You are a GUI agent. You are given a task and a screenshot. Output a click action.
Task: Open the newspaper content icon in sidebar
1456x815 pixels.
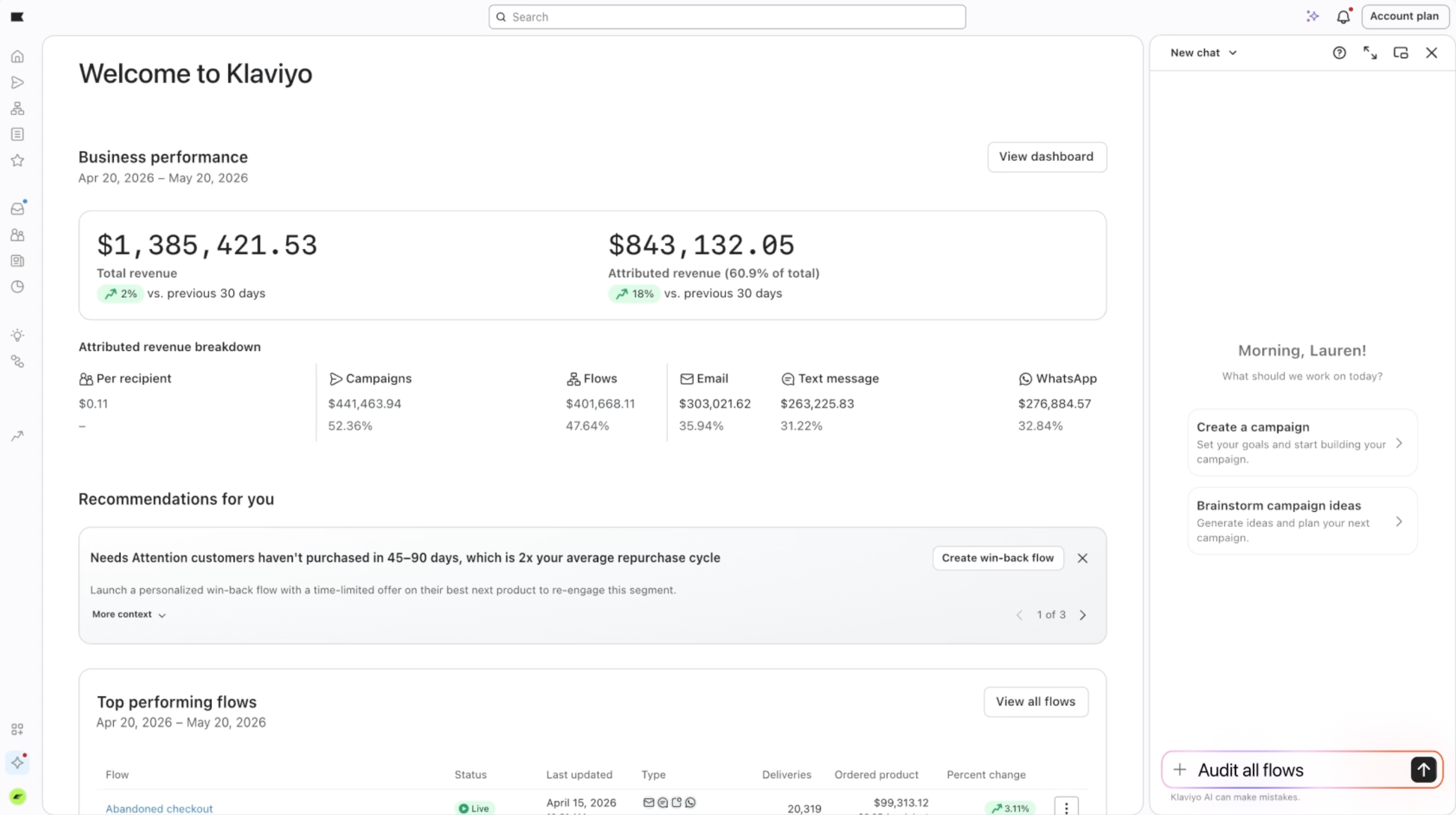coord(18,261)
